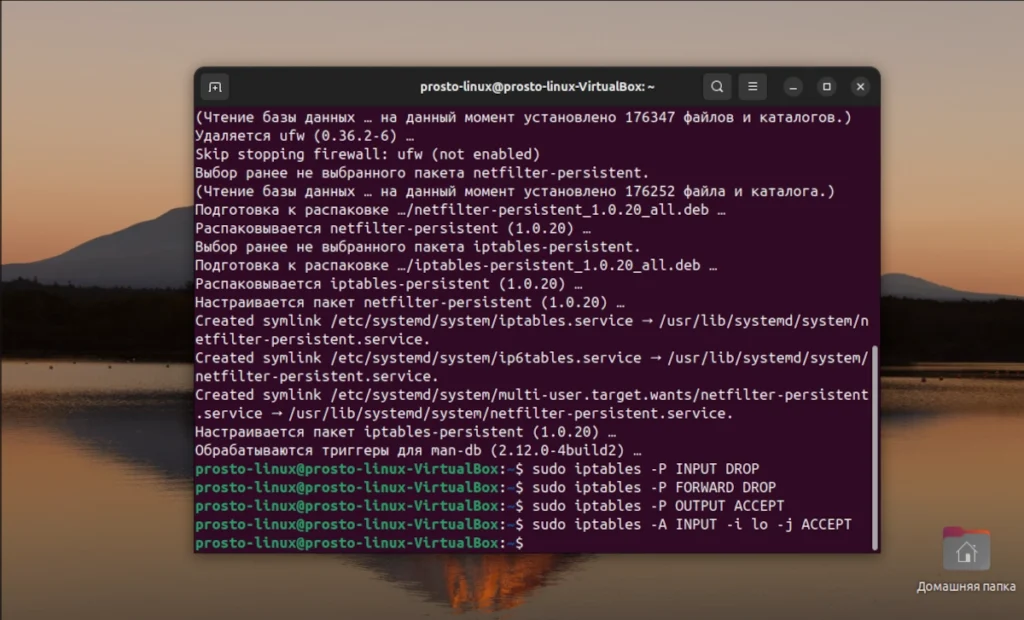Maximize the terminal window
1024x620 pixels.
pos(827,87)
